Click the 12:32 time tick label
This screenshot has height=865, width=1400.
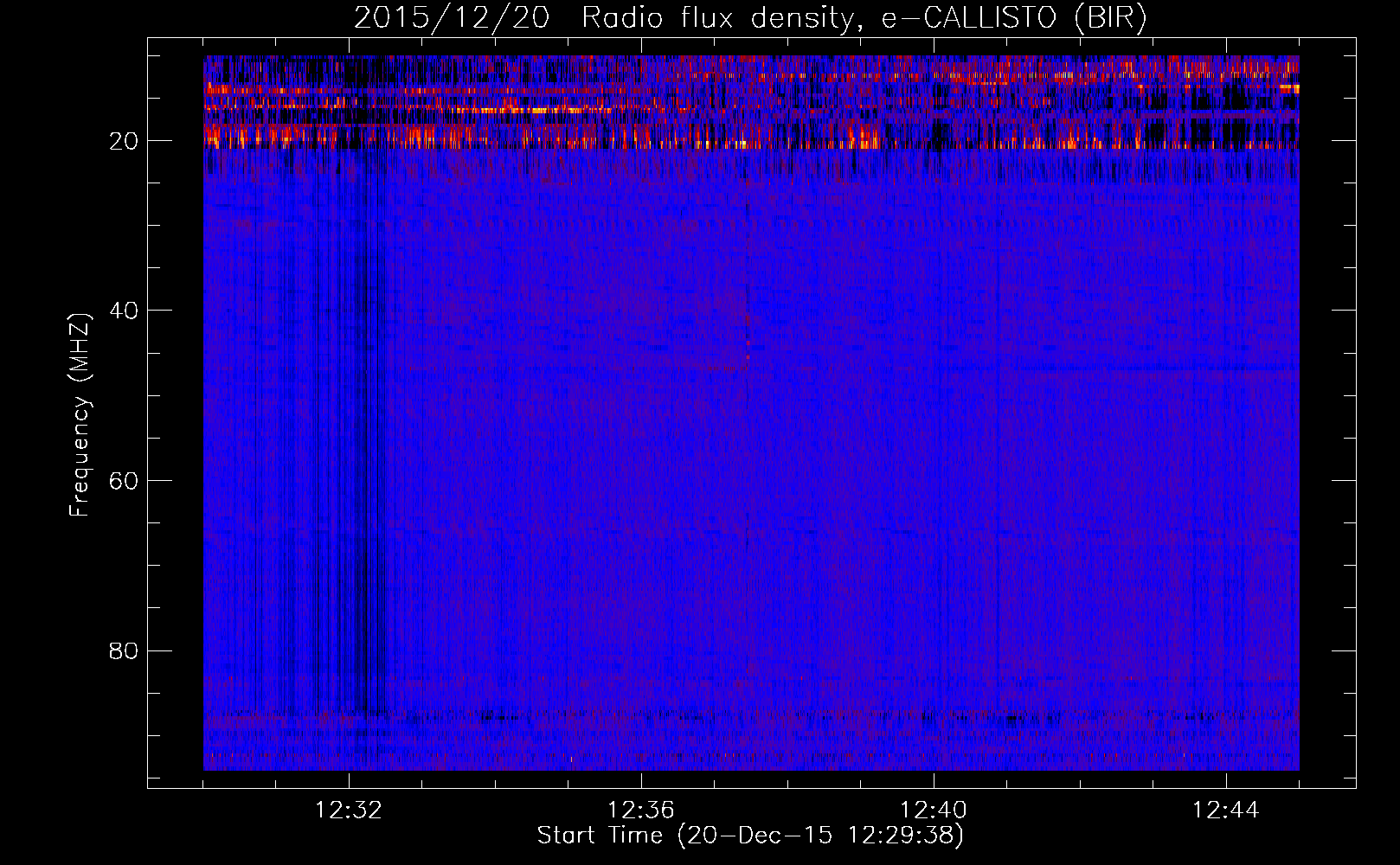[349, 811]
